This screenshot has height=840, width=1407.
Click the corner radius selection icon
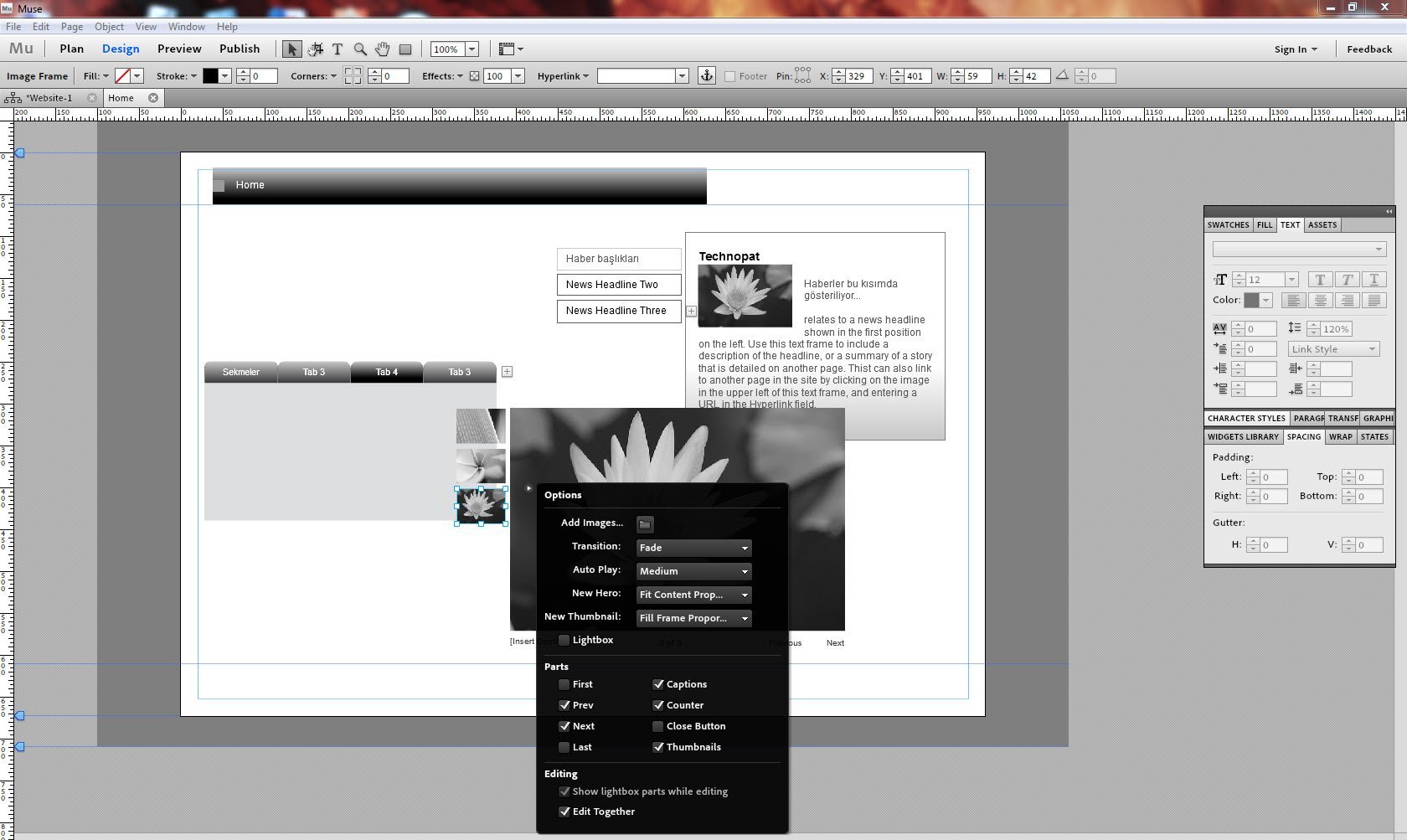click(x=353, y=75)
